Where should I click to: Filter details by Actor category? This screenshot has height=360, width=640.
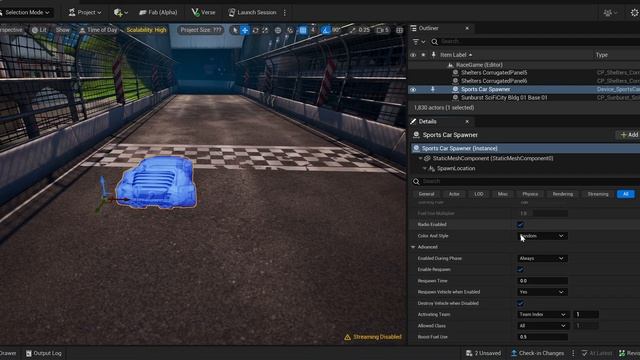454,194
